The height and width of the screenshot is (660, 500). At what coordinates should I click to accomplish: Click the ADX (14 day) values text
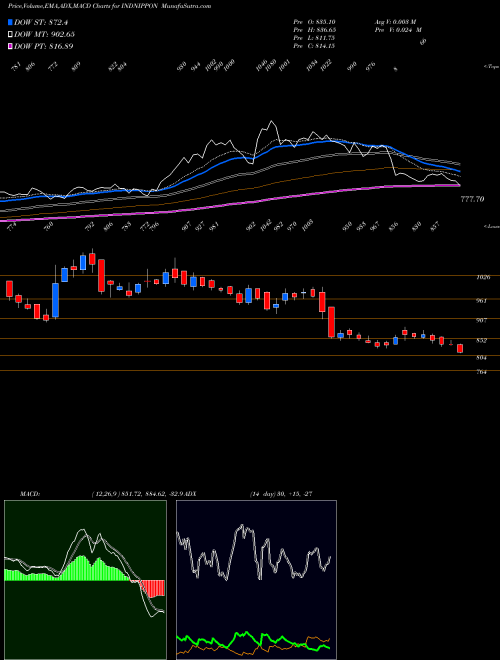coord(281,494)
